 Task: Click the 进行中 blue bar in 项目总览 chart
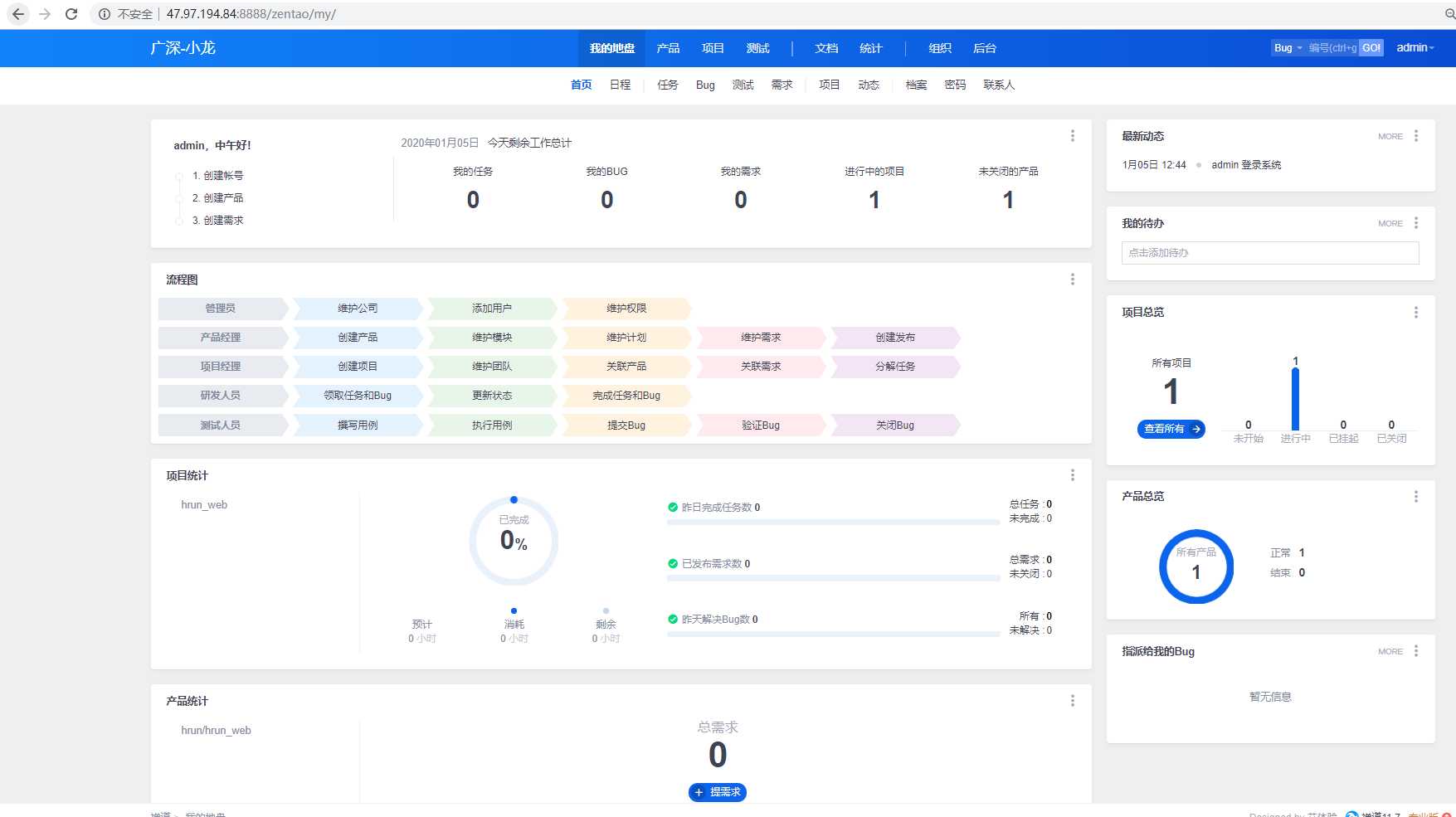point(1295,399)
